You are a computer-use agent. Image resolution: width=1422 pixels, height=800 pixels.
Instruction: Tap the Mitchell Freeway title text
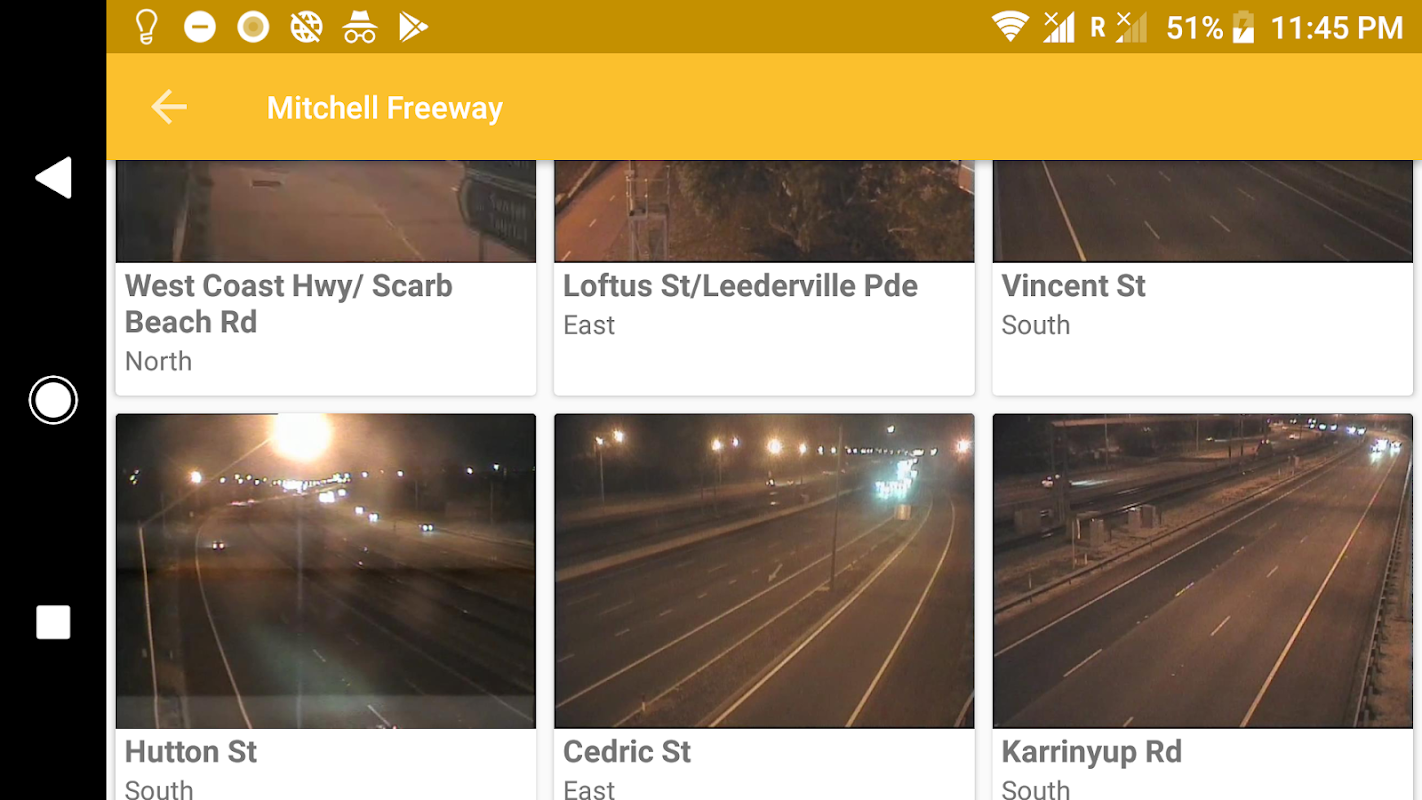(x=385, y=108)
